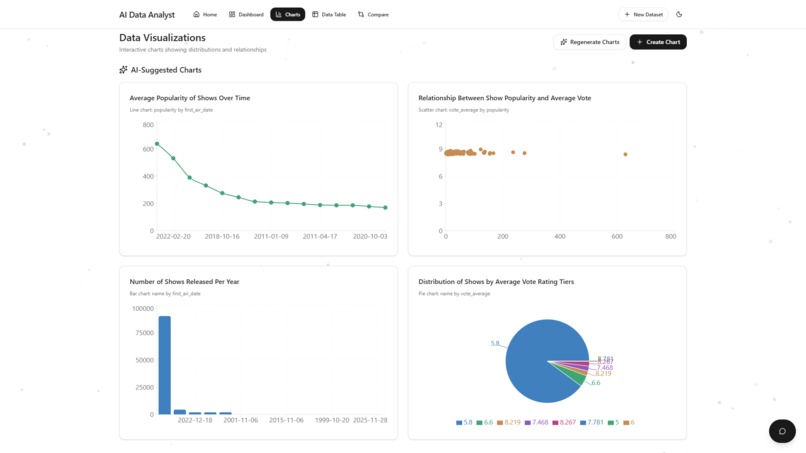Click 'Number of Shows Released Per Year' title
The width and height of the screenshot is (806, 453).
[x=185, y=282]
